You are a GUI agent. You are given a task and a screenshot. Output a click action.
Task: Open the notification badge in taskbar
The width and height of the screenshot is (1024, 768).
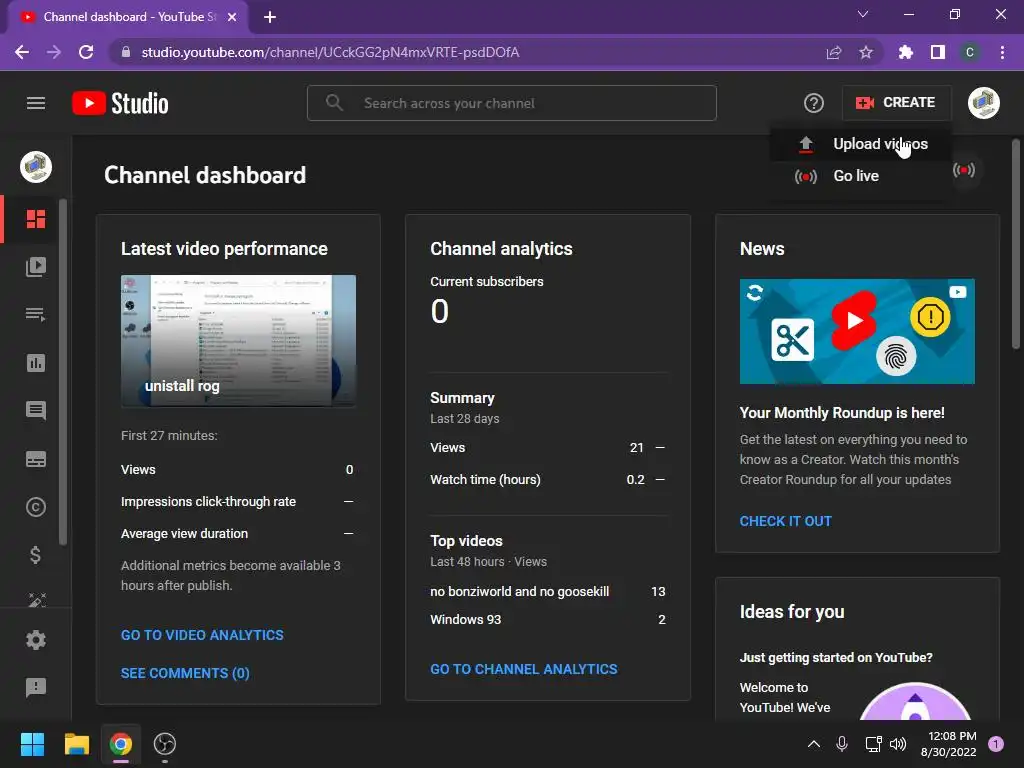click(x=995, y=744)
